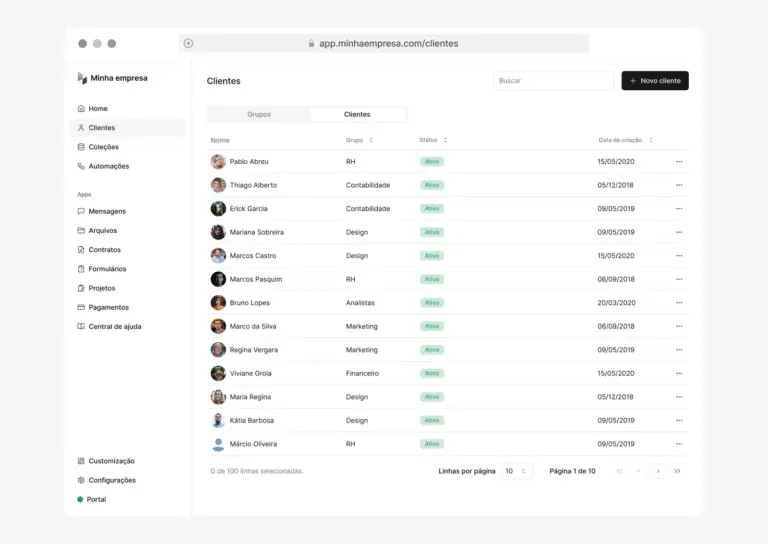Open options menu for Mariana Sobreira
This screenshot has height=544, width=768.
[x=679, y=232]
